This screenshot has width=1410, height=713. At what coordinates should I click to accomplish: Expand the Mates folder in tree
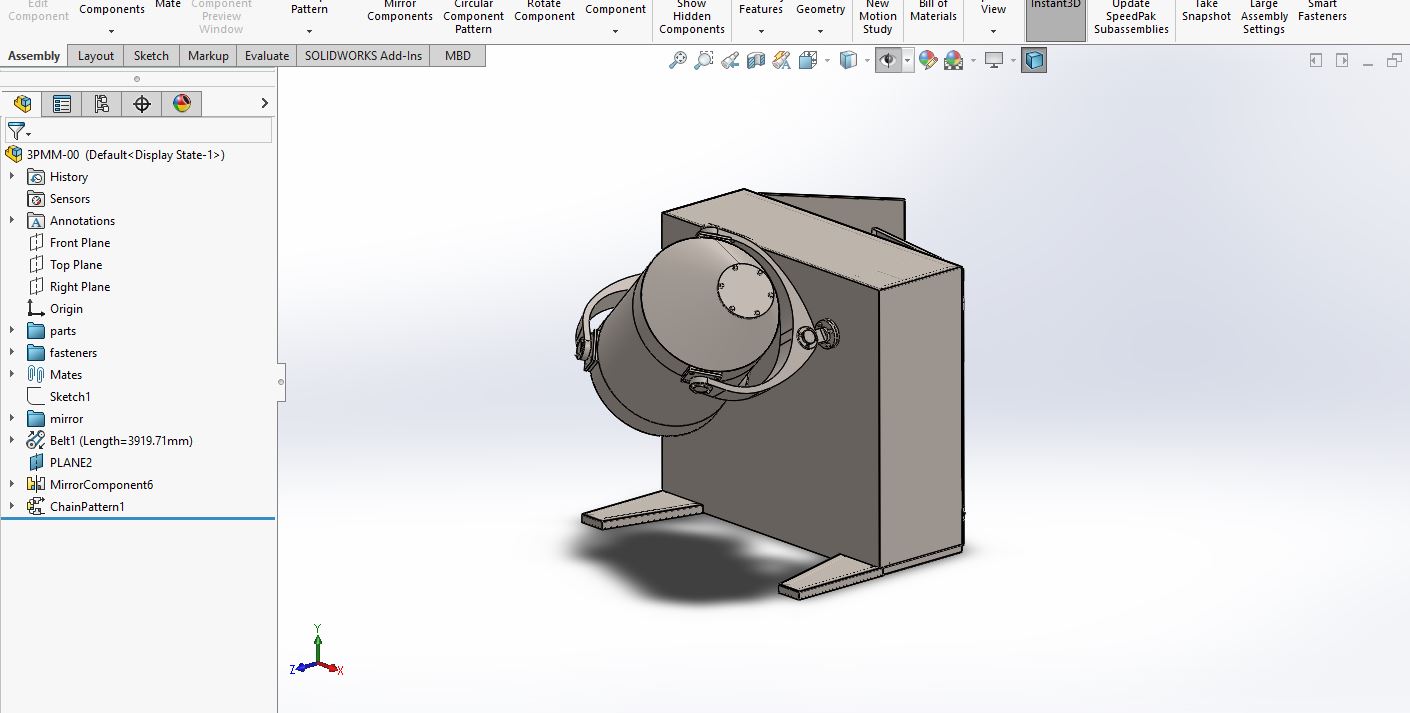pos(12,375)
